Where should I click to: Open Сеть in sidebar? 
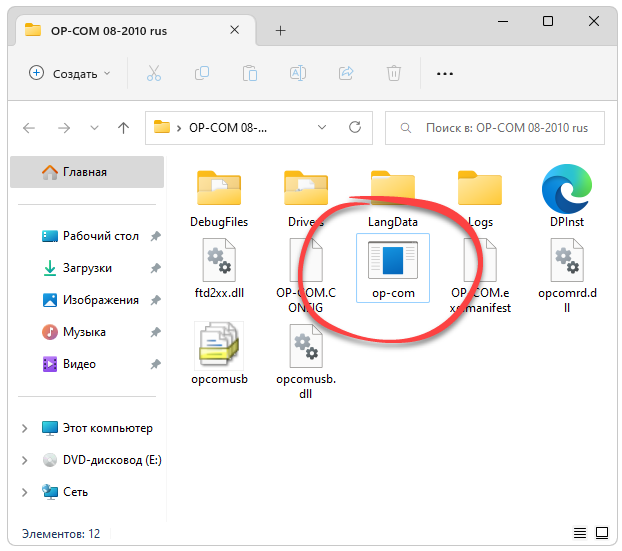pyautogui.click(x=65, y=492)
